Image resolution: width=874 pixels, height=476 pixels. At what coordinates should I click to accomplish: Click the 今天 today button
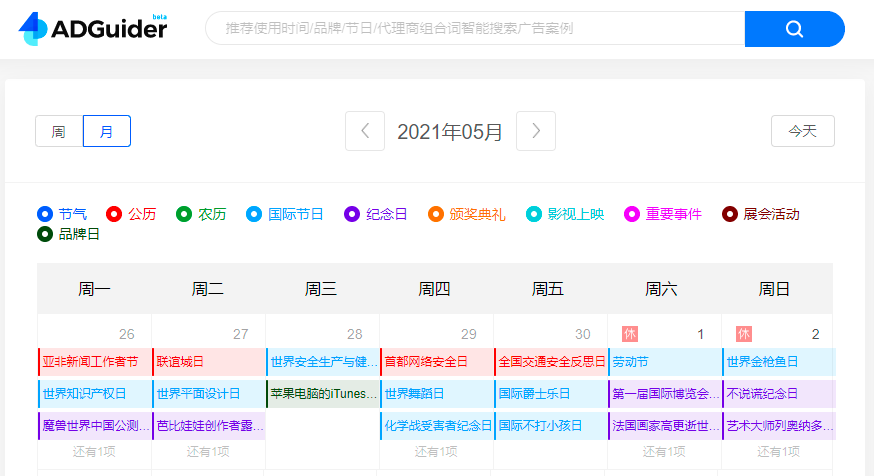[x=803, y=131]
